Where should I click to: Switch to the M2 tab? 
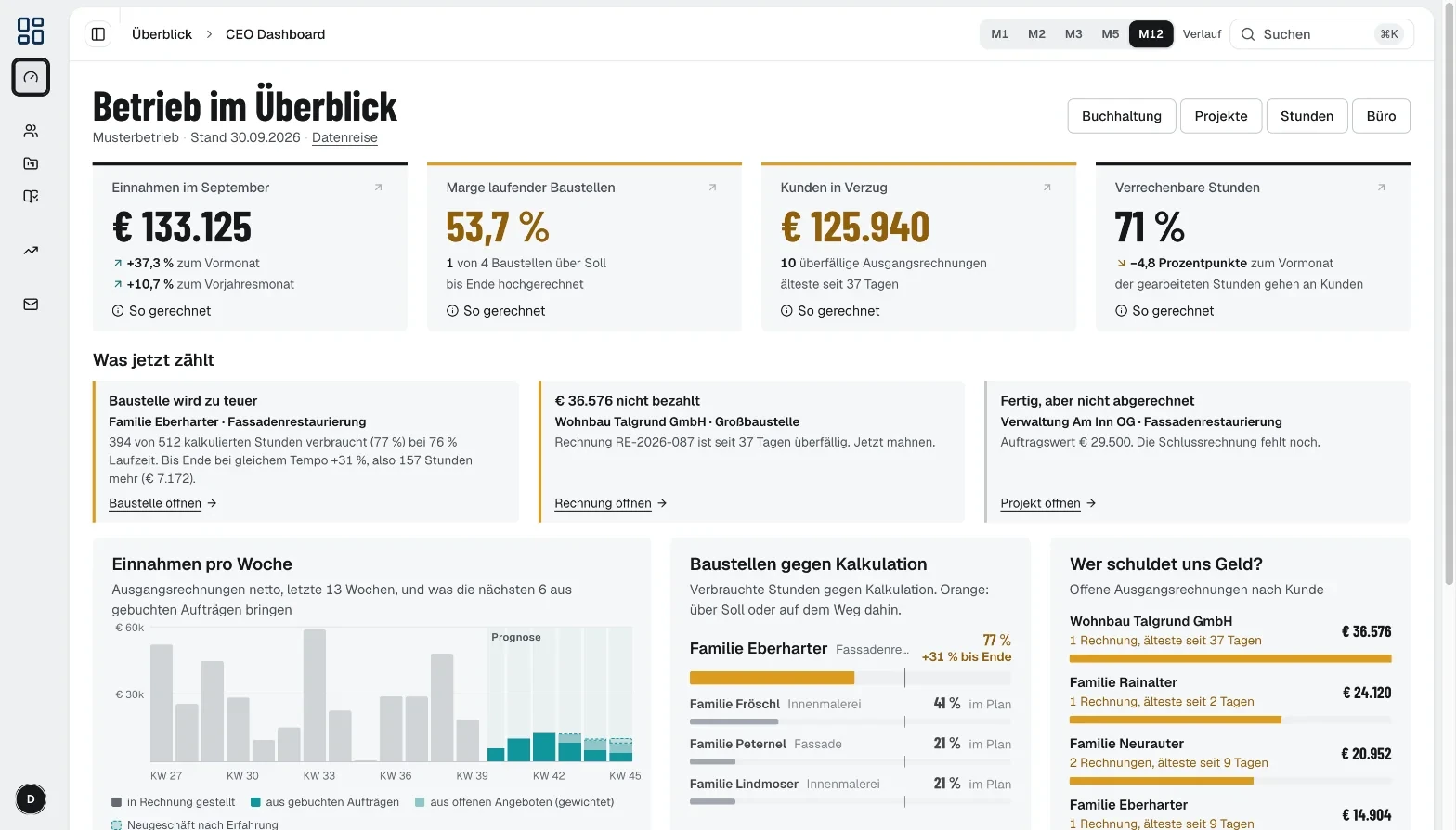(1036, 34)
